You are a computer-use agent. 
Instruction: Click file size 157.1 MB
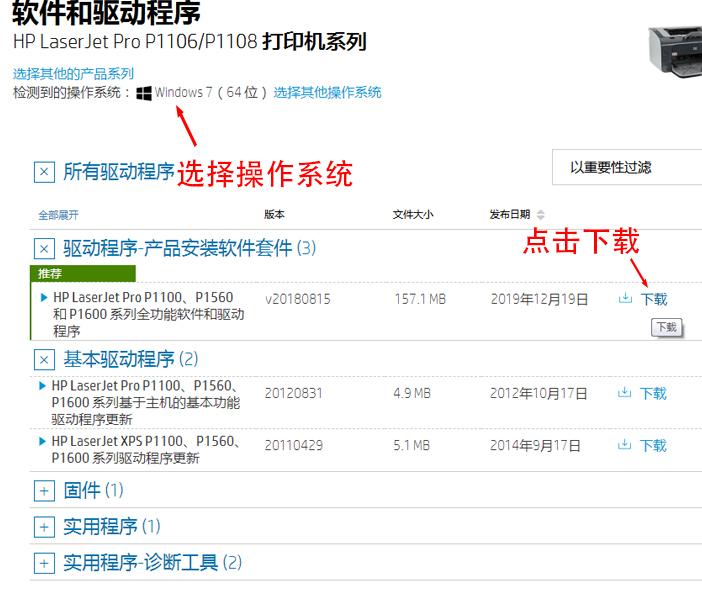point(420,299)
